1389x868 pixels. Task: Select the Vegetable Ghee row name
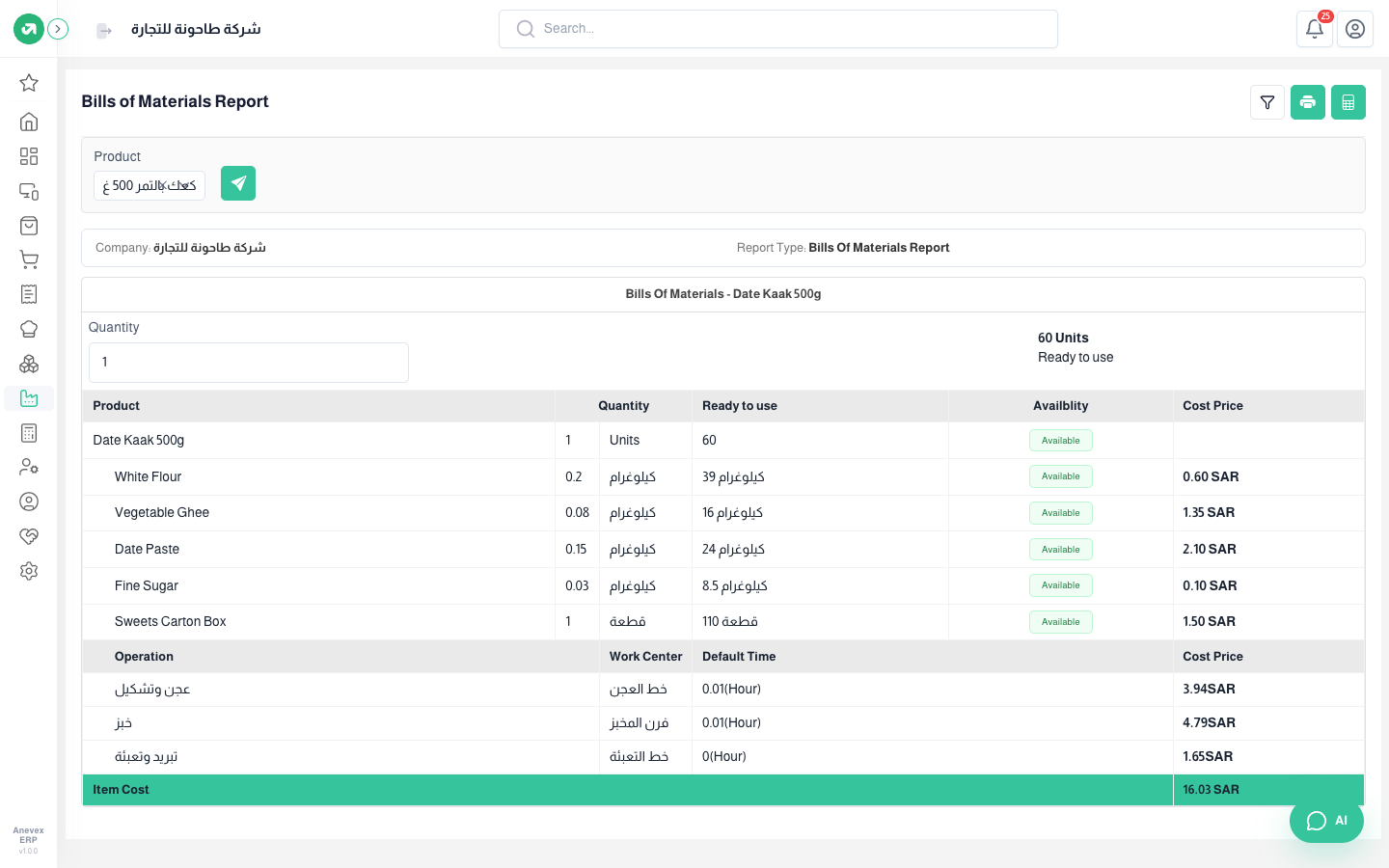(162, 513)
